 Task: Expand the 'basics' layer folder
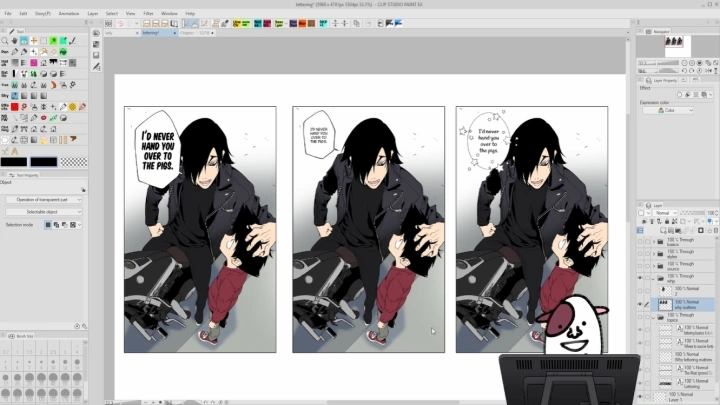point(654,242)
